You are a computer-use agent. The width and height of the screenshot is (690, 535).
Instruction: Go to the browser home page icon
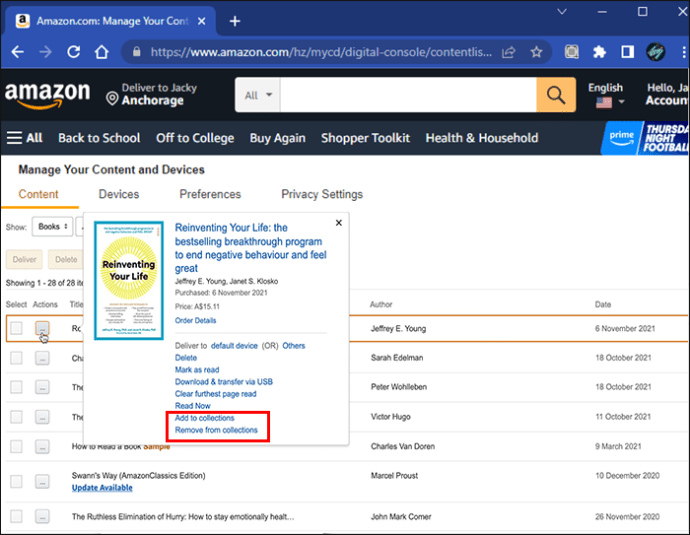[102, 52]
